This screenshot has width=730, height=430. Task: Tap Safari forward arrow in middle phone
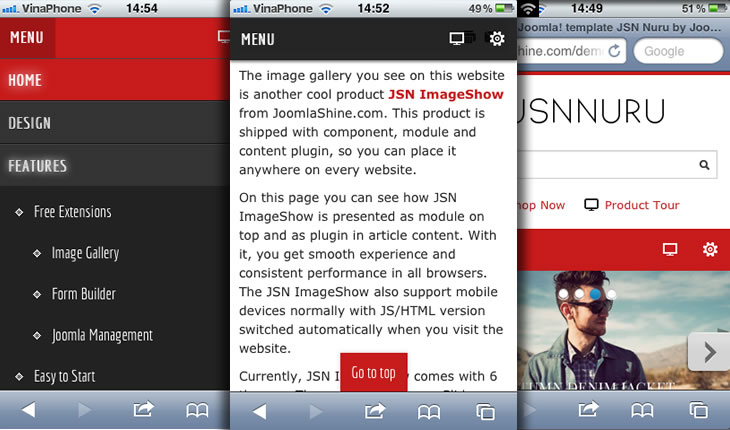pos(316,411)
